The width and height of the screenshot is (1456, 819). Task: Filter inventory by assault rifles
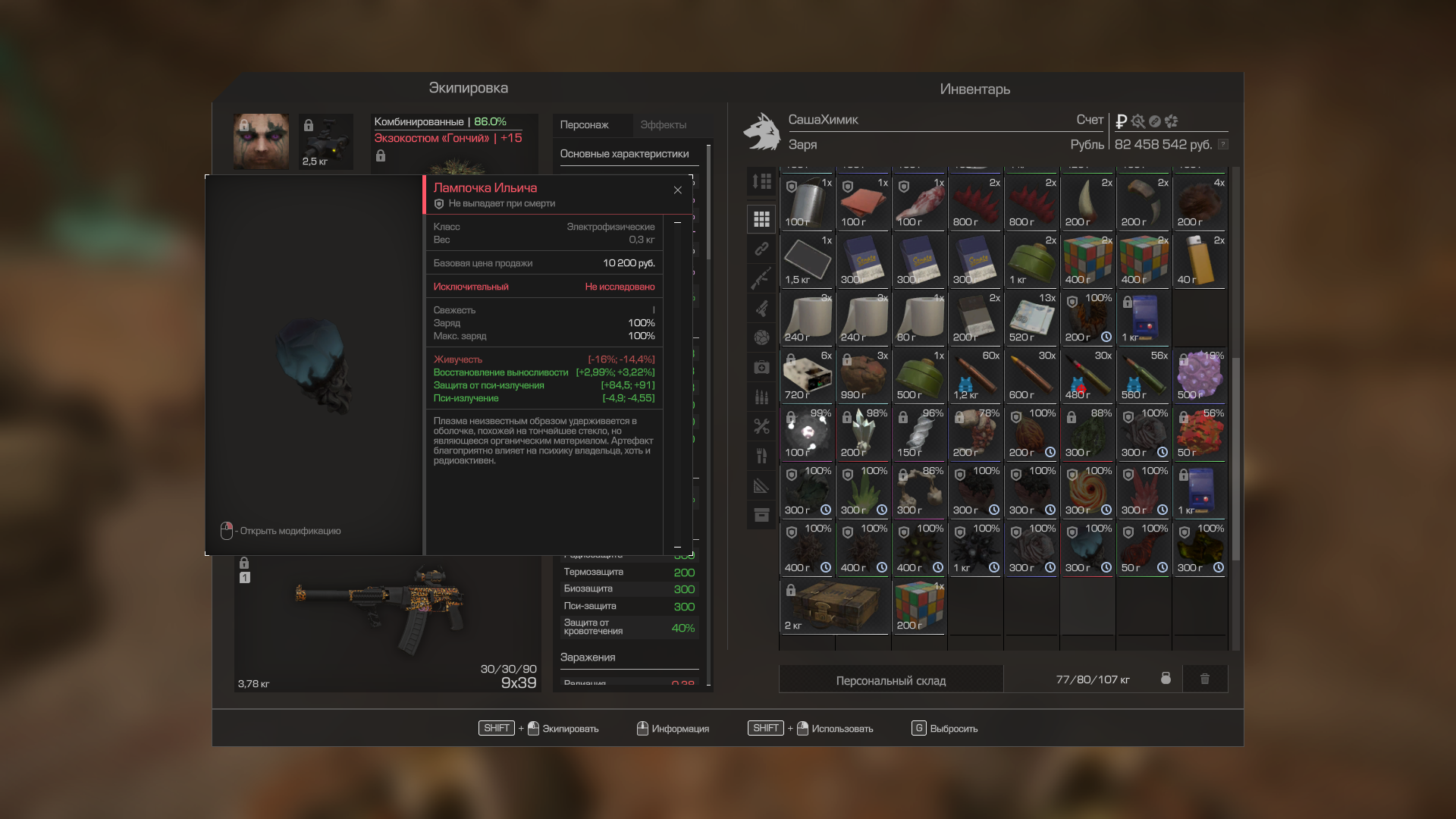(761, 278)
